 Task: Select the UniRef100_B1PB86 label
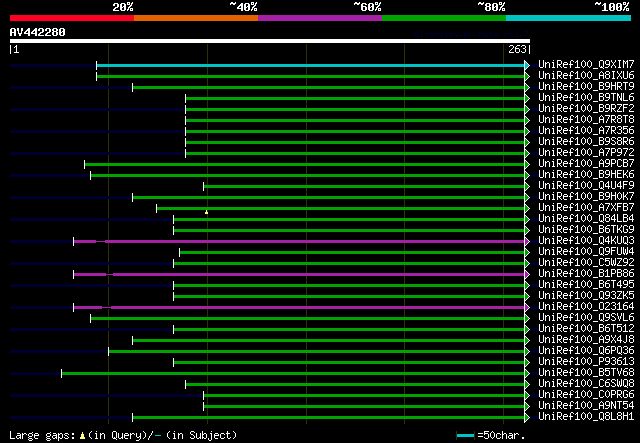pyautogui.click(x=586, y=274)
